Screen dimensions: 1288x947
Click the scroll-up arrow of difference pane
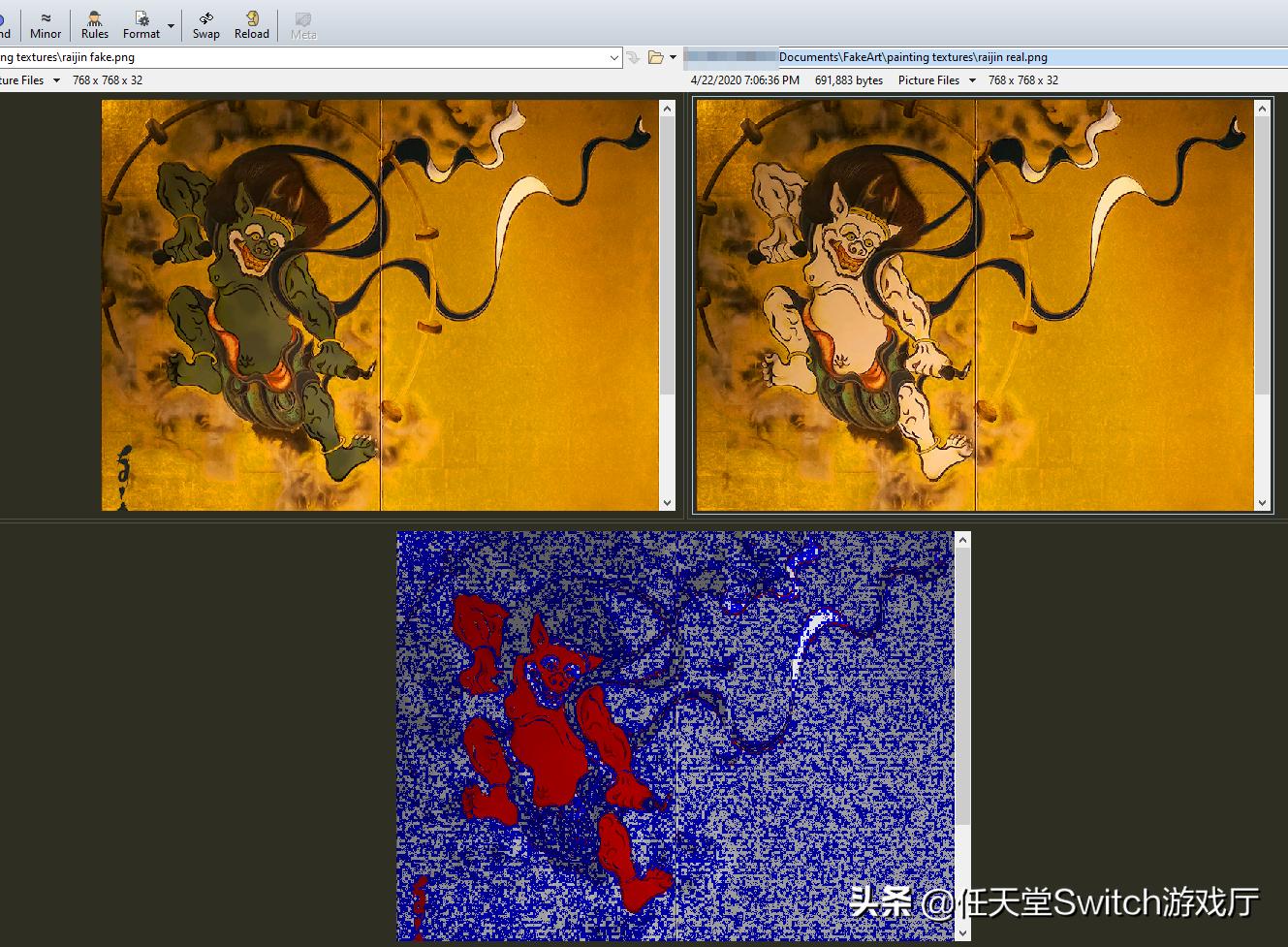coord(962,540)
